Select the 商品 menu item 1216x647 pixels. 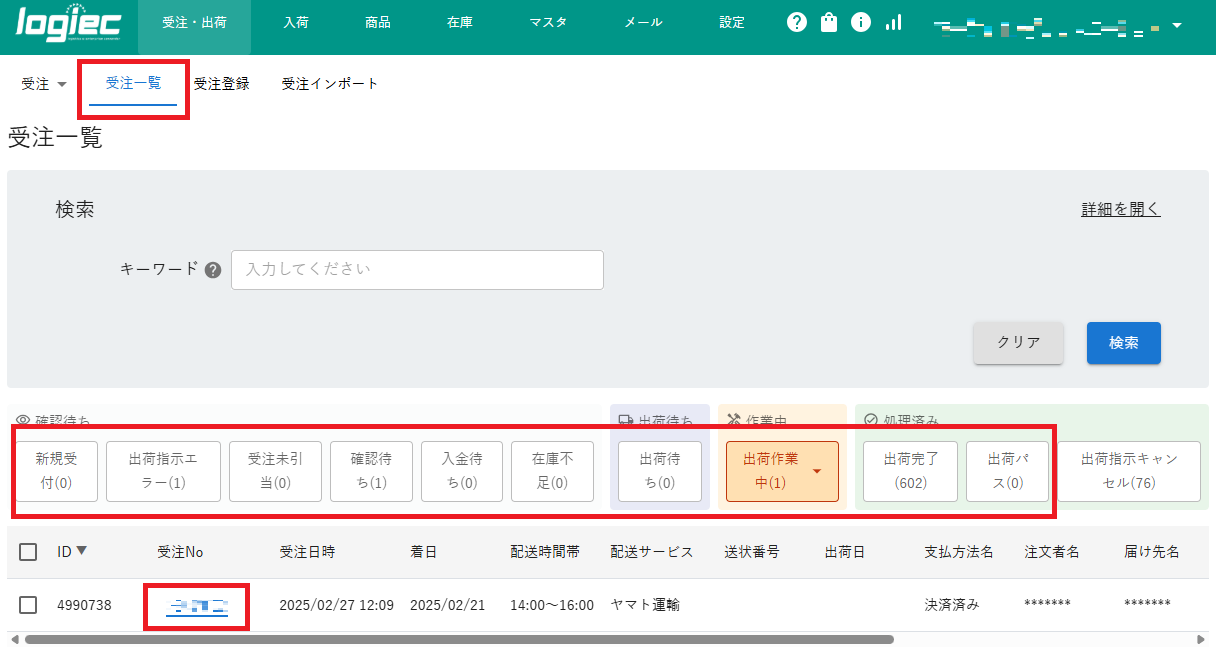377,21
